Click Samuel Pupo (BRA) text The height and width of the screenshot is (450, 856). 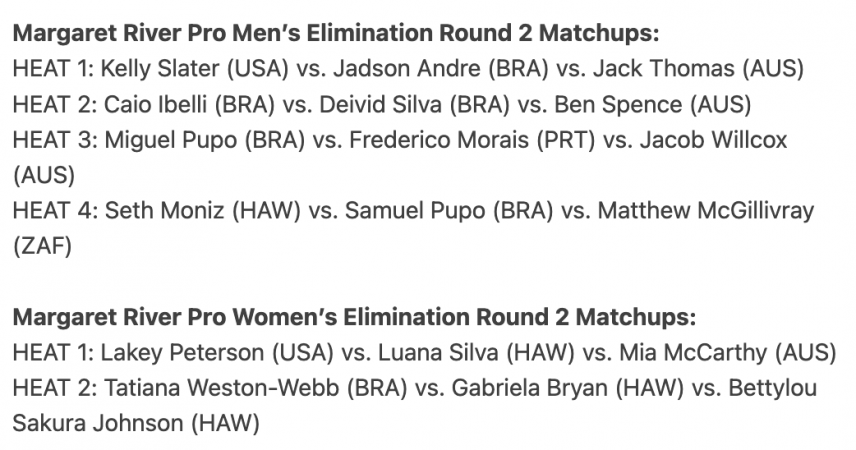point(449,211)
